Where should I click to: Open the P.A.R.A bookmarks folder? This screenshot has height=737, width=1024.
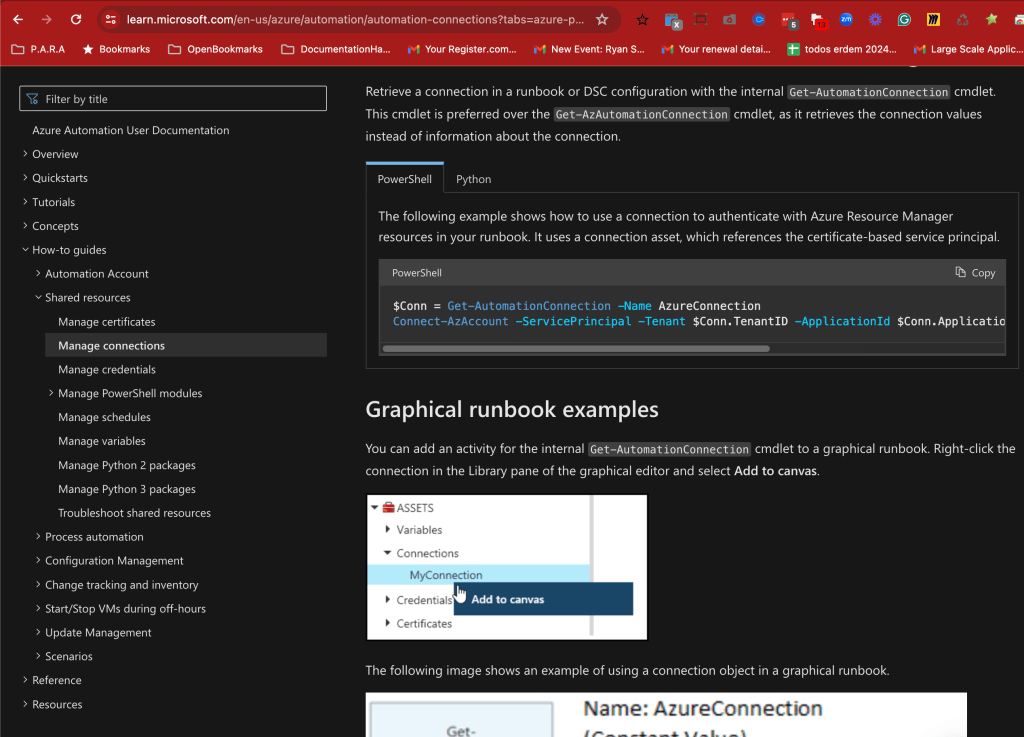click(x=39, y=49)
